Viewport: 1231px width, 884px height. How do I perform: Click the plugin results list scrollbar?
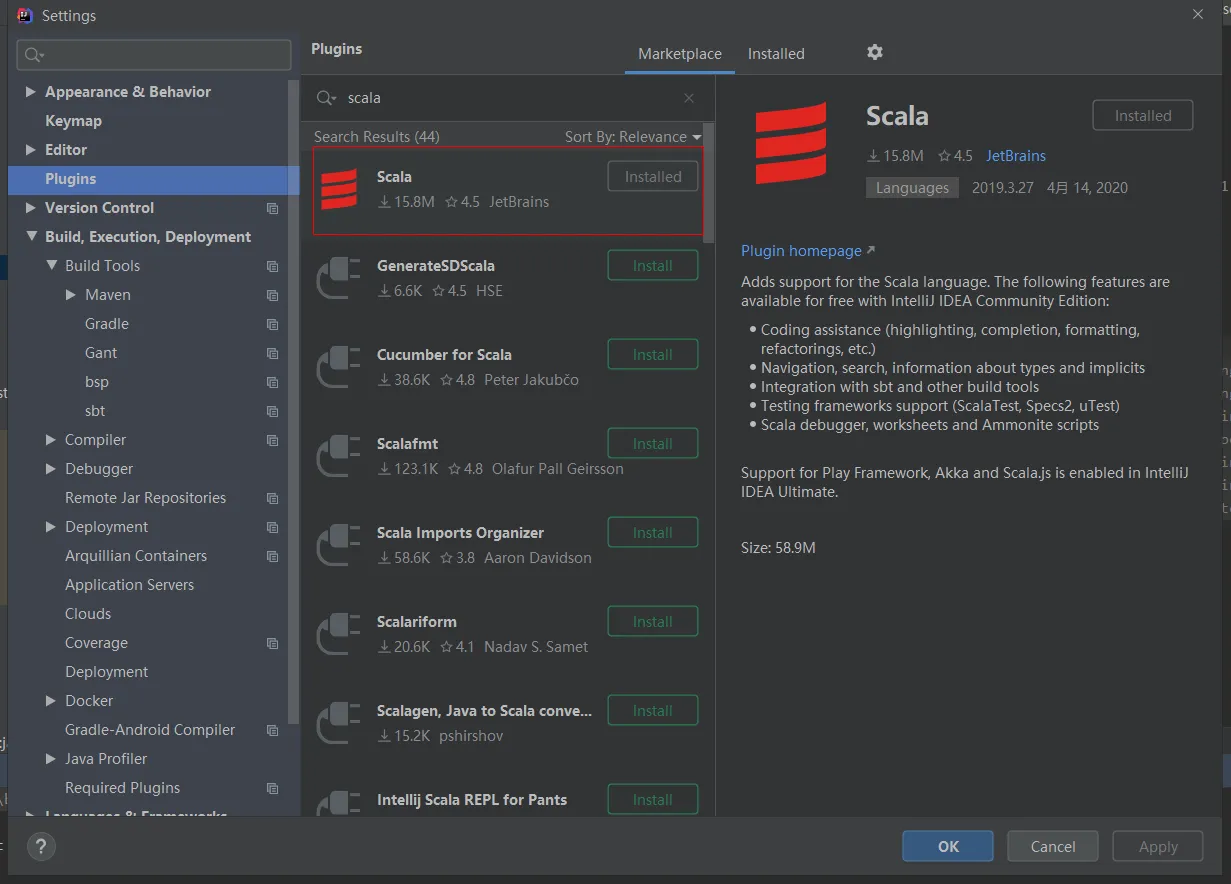click(x=709, y=185)
